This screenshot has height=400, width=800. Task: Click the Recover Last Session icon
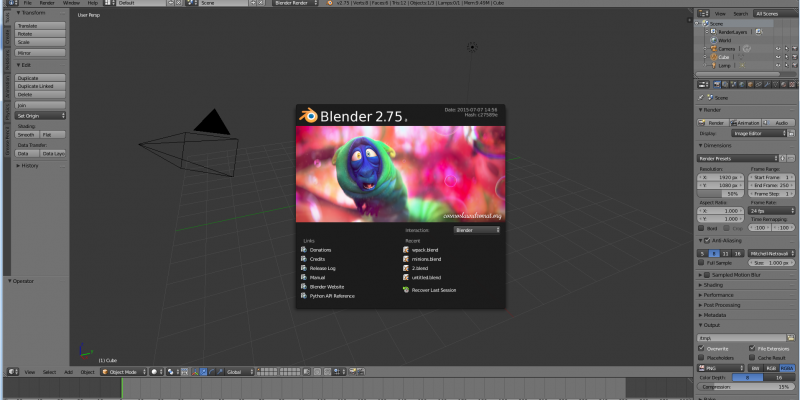point(405,290)
